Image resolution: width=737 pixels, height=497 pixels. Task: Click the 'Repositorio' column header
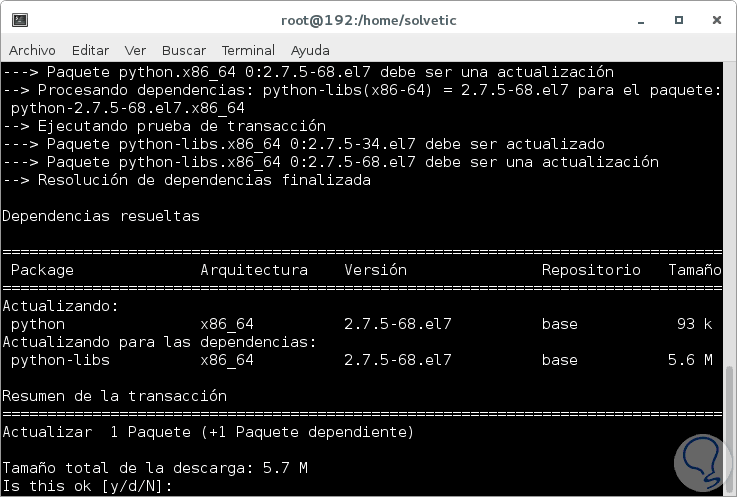591,270
